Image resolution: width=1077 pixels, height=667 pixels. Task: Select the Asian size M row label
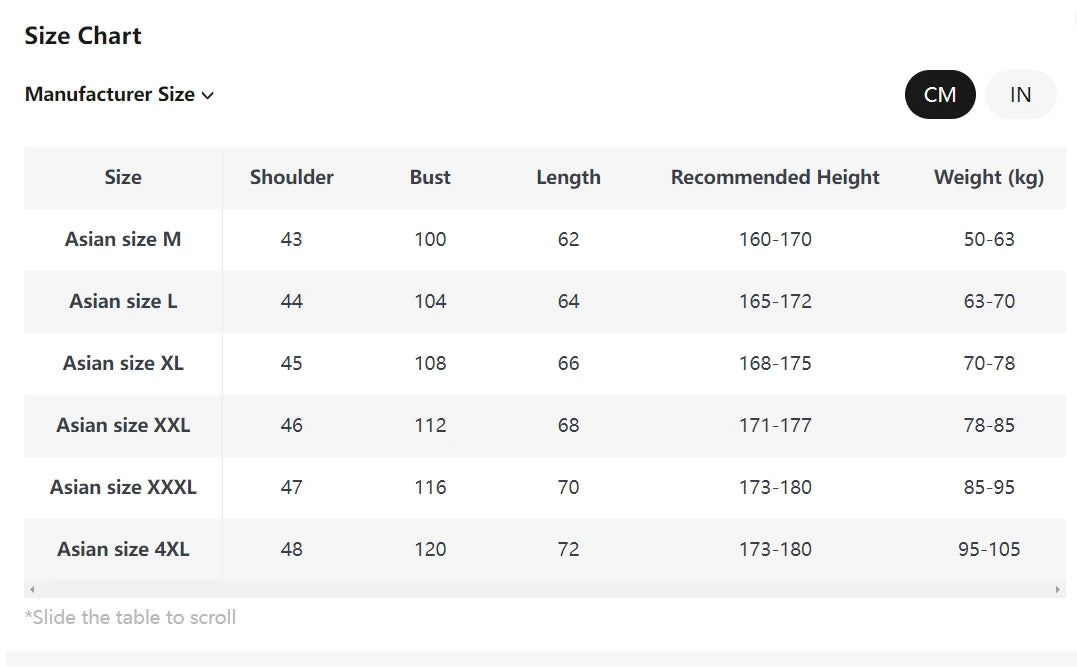[123, 240]
